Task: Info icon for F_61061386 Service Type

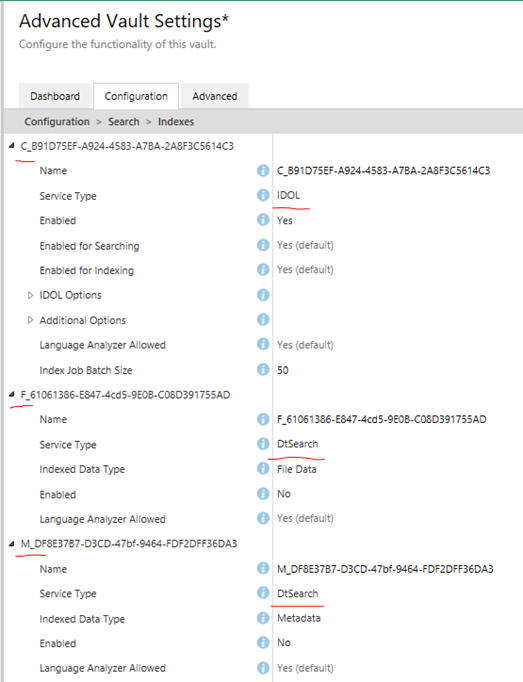Action: (x=263, y=444)
